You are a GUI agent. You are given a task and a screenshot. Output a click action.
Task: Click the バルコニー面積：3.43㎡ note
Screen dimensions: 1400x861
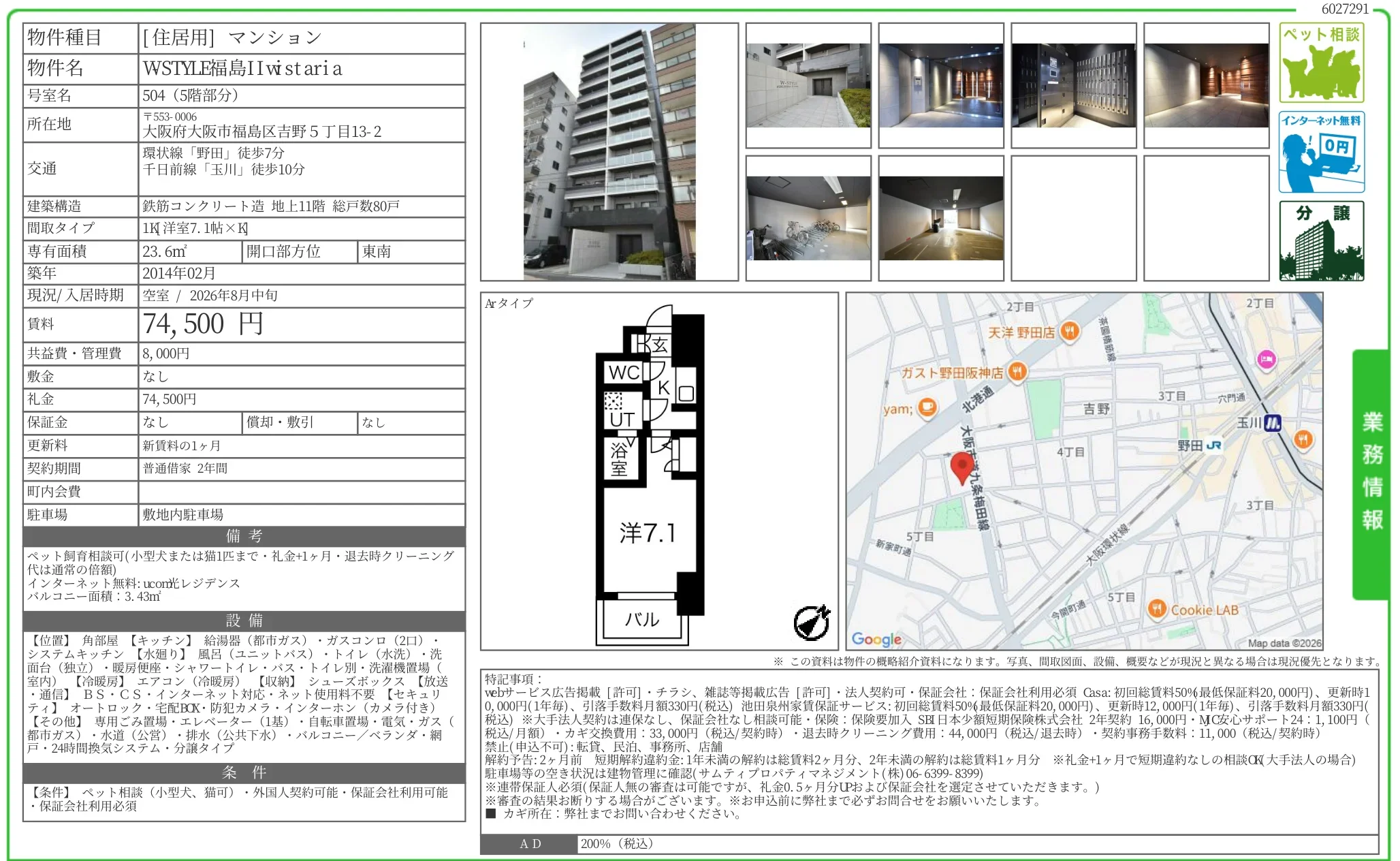pyautogui.click(x=94, y=596)
